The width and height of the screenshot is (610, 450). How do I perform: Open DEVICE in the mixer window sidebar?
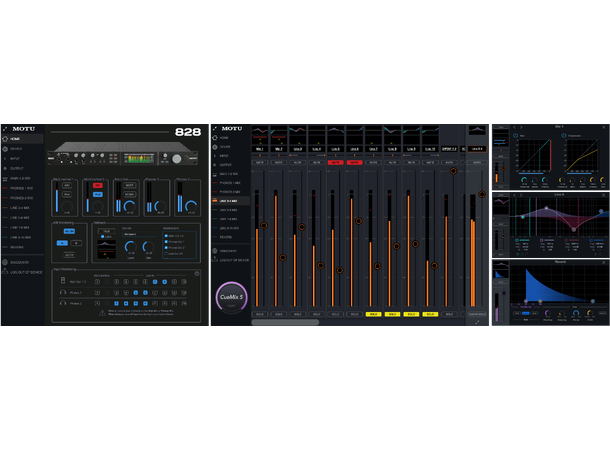[x=225, y=147]
